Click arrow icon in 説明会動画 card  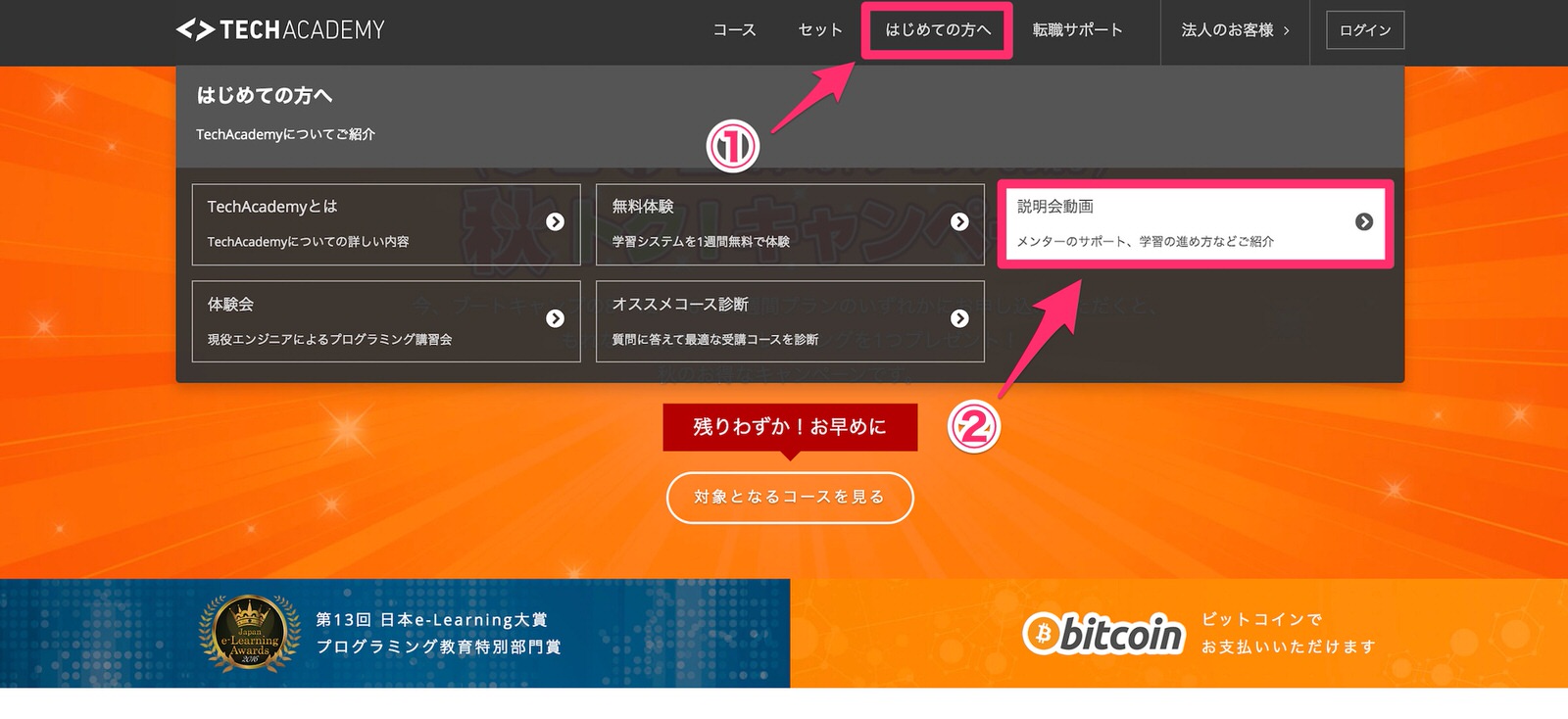pos(1364,222)
